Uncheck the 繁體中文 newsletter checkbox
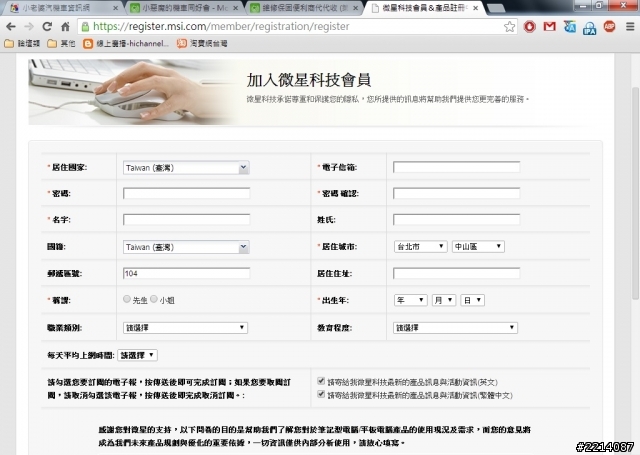The width and height of the screenshot is (640, 455). 321,394
